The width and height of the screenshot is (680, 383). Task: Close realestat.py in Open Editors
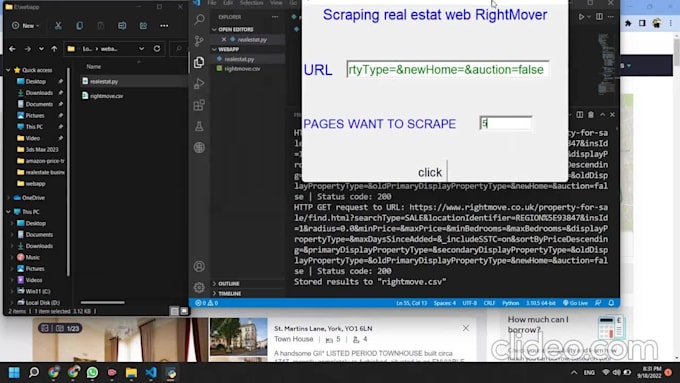(224, 39)
